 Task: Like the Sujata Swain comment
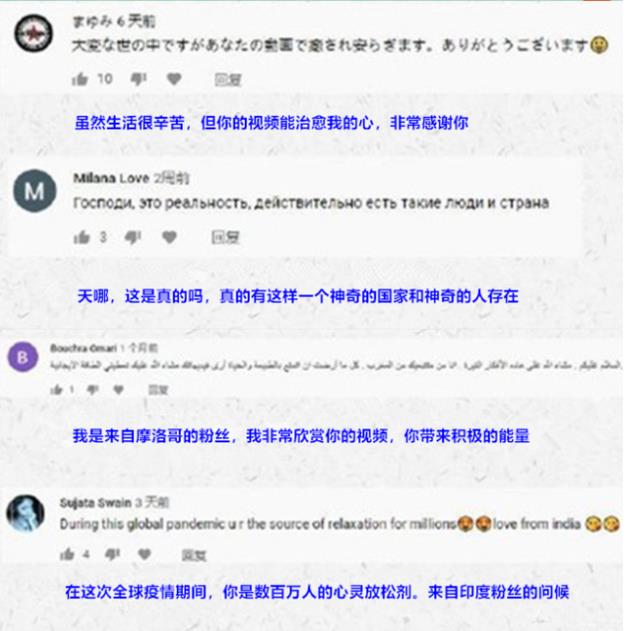point(67,555)
